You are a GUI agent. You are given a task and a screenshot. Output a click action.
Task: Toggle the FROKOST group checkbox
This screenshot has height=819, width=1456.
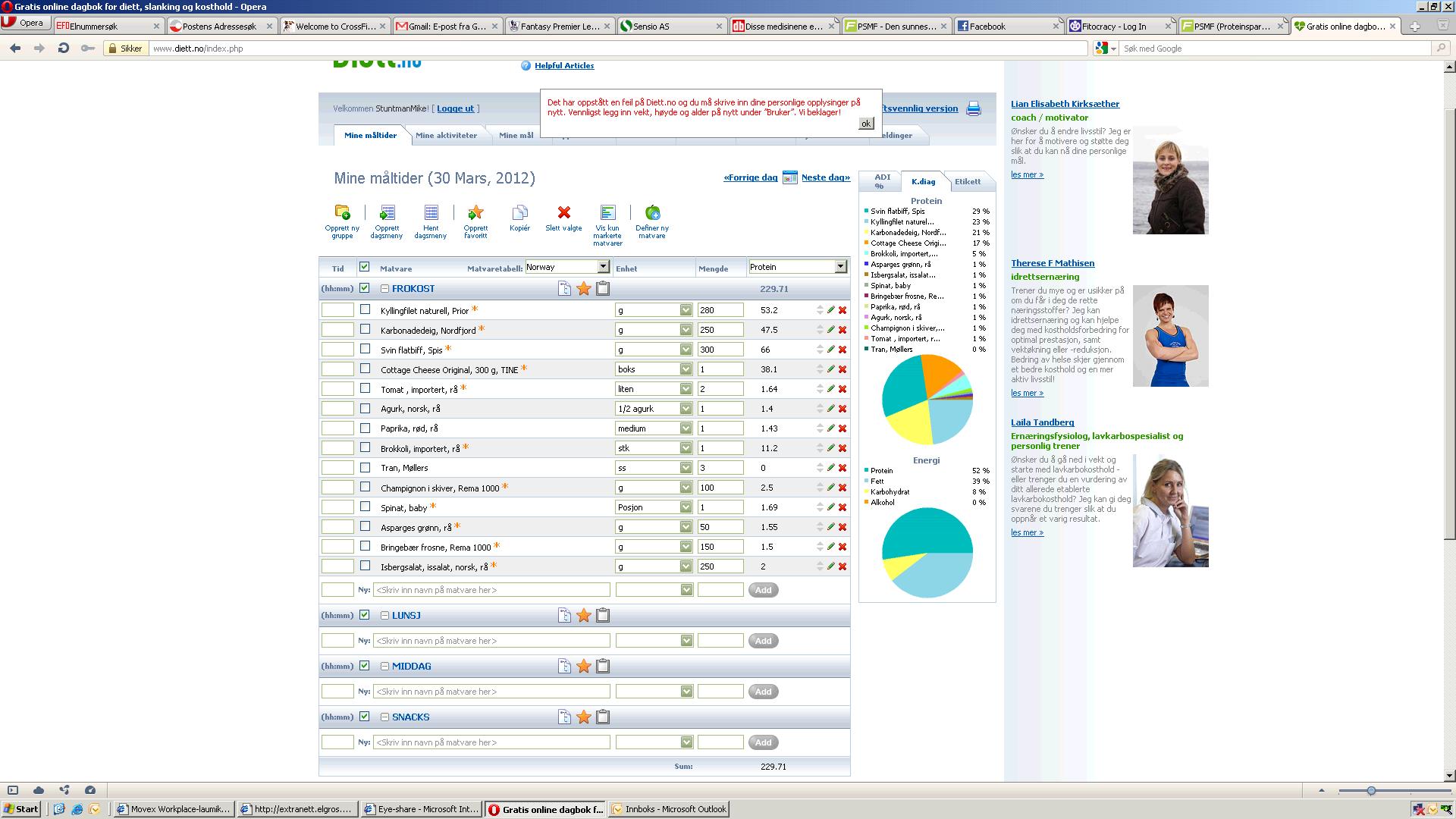coord(364,288)
